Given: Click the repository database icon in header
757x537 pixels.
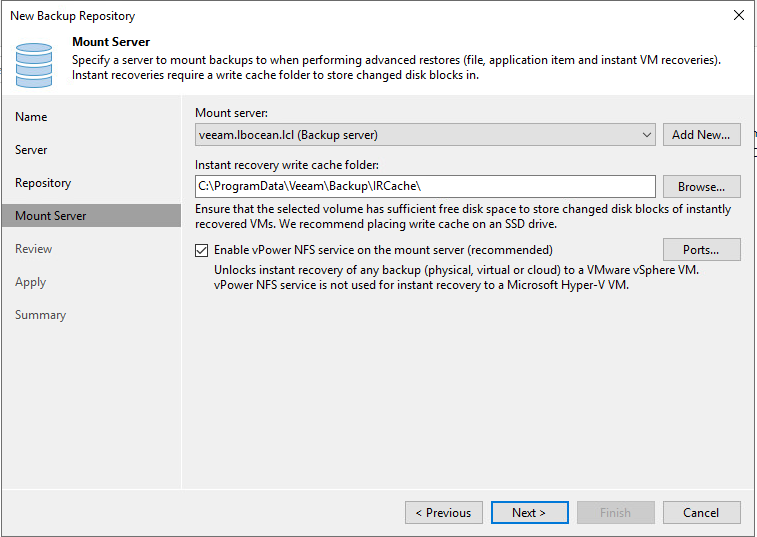Looking at the screenshot, I should 33,62.
